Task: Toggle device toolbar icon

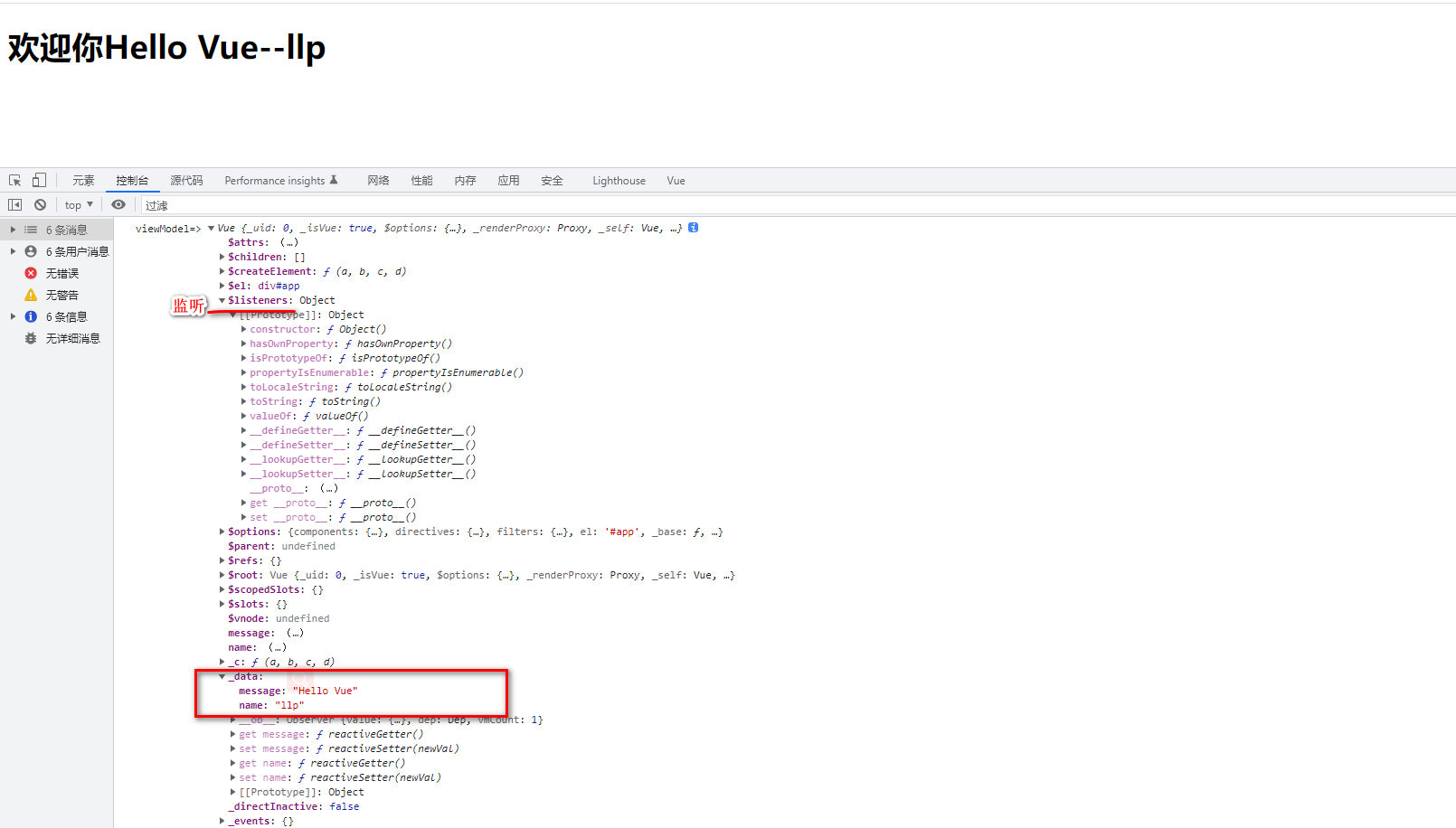Action: click(39, 180)
